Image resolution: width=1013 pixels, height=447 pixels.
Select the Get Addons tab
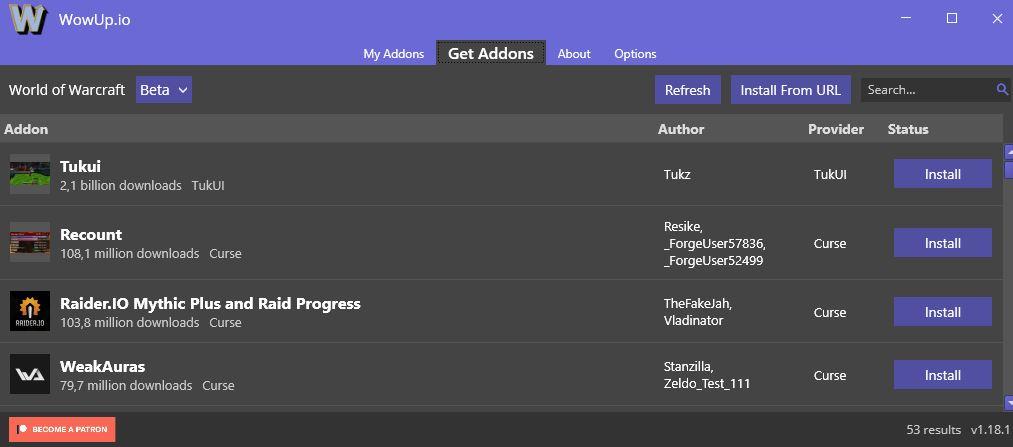(490, 54)
